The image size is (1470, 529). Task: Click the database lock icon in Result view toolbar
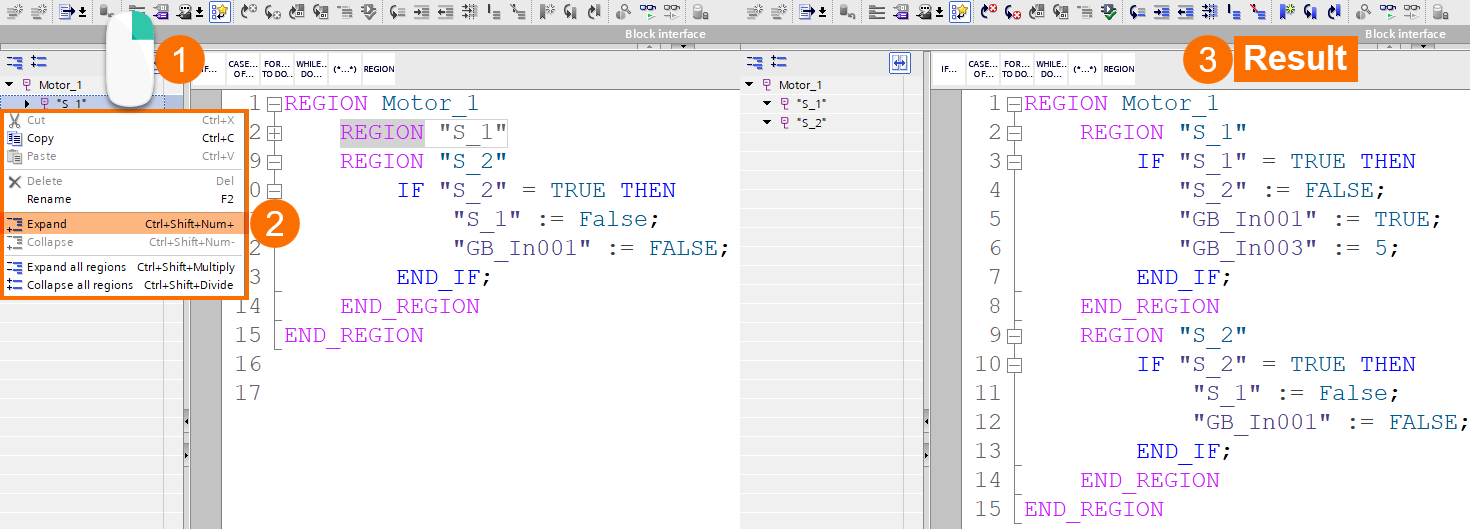[1443, 11]
